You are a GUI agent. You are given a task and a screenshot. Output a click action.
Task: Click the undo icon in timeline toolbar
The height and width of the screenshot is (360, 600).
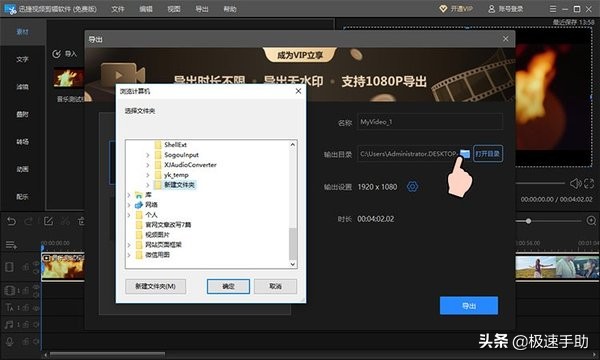[x=11, y=221]
